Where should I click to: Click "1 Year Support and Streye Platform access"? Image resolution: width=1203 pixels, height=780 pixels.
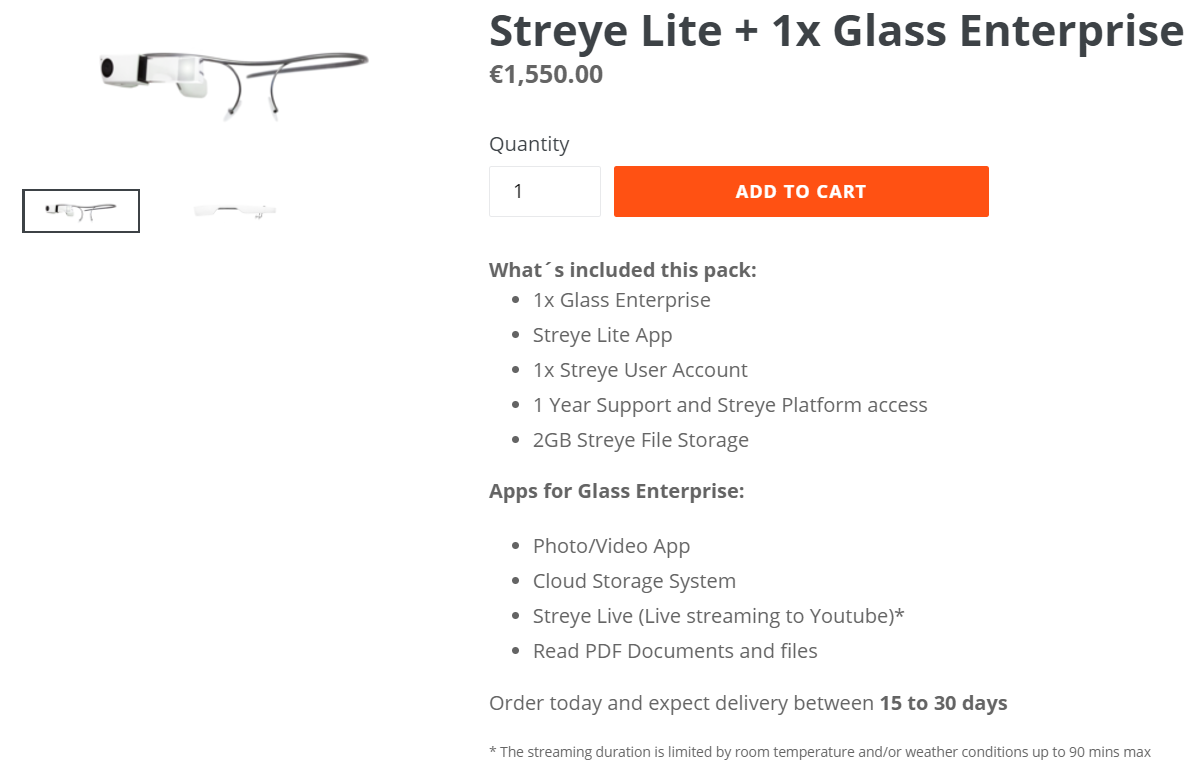(x=730, y=405)
